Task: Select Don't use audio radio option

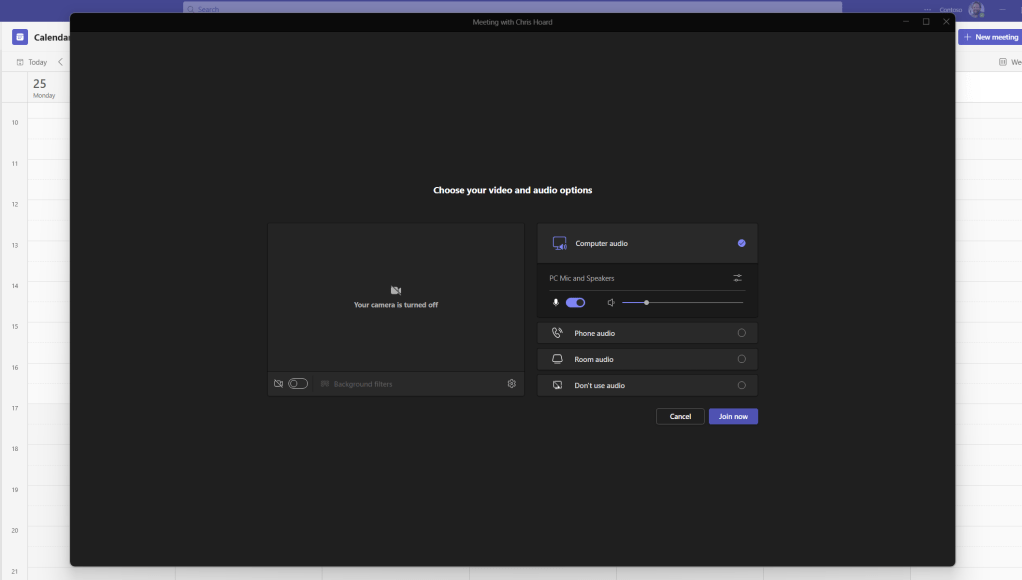Action: 741,385
